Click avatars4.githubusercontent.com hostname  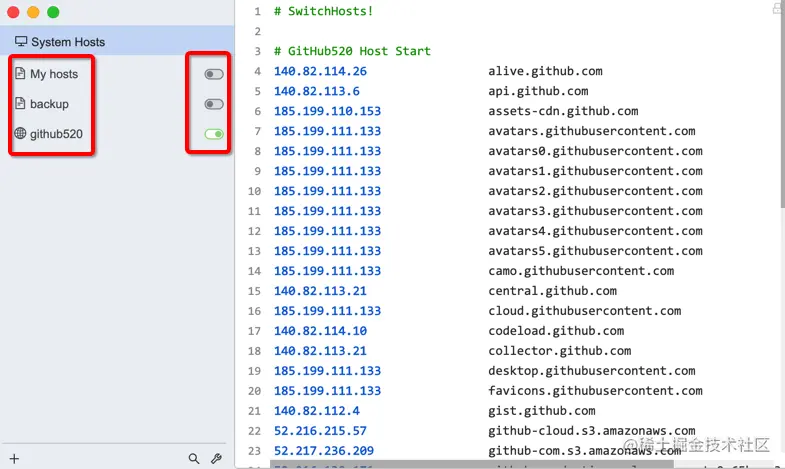point(595,231)
